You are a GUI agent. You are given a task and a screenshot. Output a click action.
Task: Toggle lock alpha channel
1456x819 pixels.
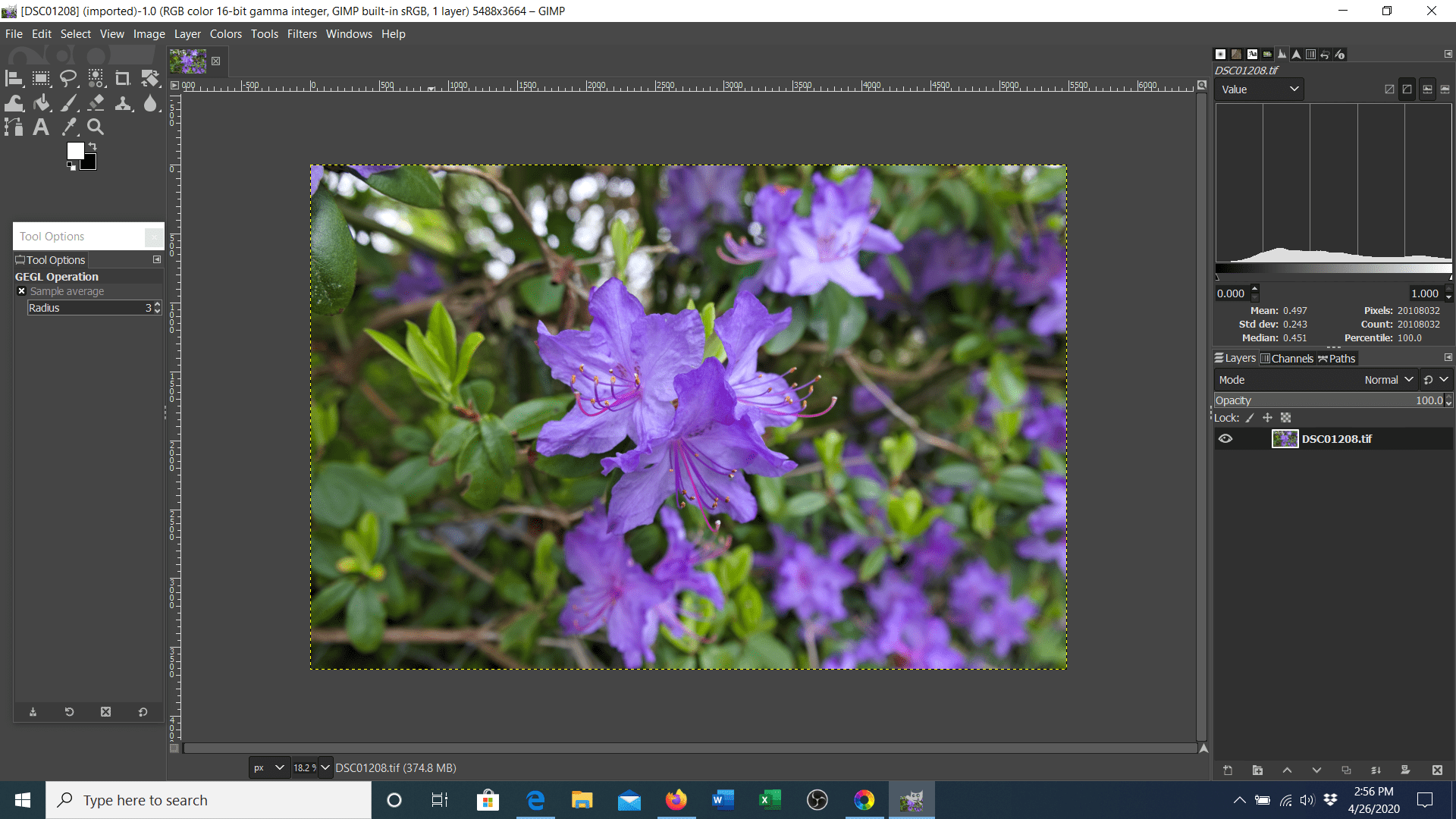tap(1285, 418)
